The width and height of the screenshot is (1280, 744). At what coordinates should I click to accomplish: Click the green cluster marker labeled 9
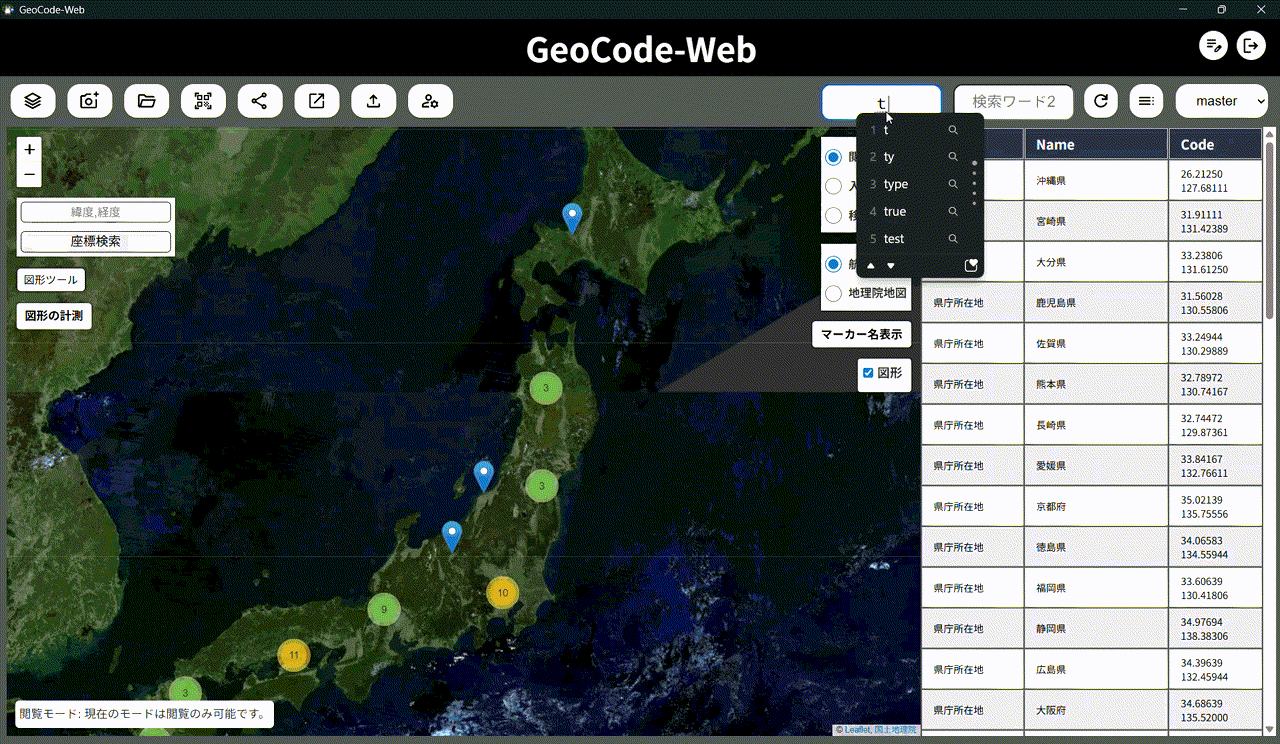384,608
